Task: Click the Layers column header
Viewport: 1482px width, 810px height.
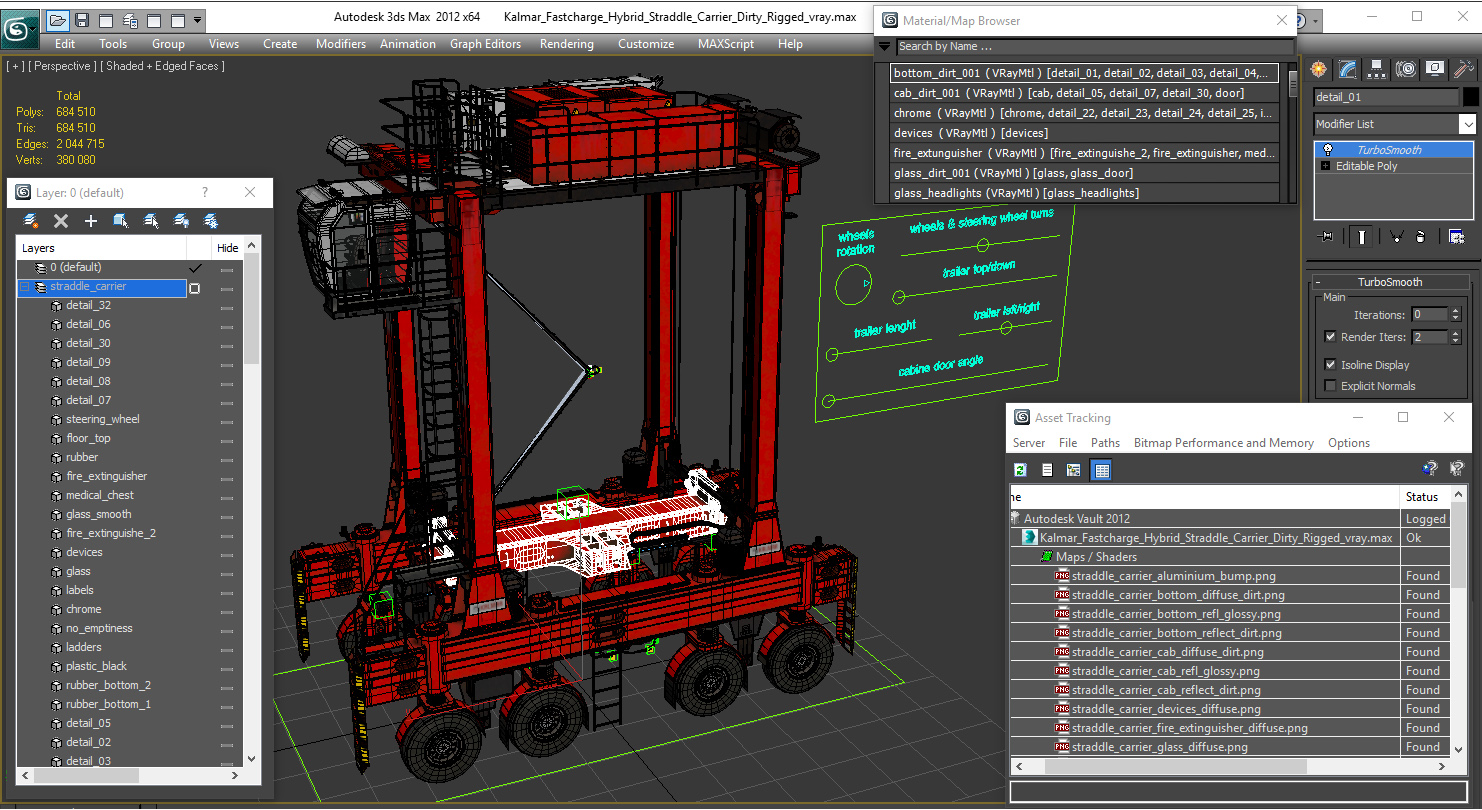Action: [x=102, y=248]
